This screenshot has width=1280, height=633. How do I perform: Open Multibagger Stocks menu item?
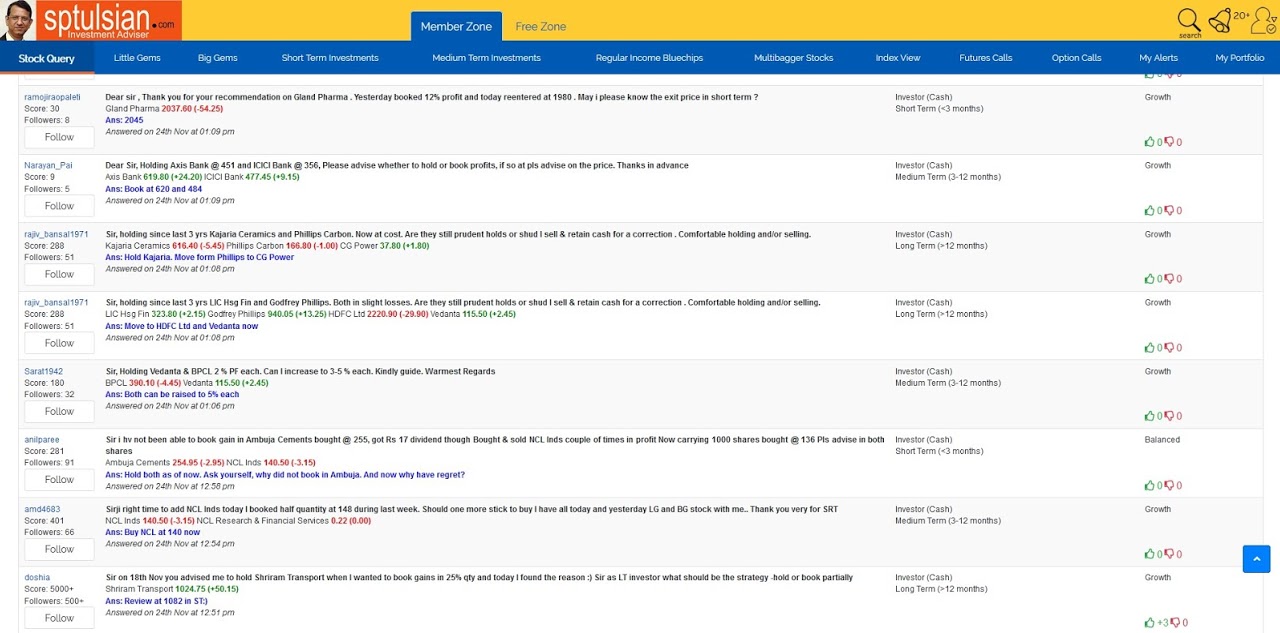click(793, 58)
